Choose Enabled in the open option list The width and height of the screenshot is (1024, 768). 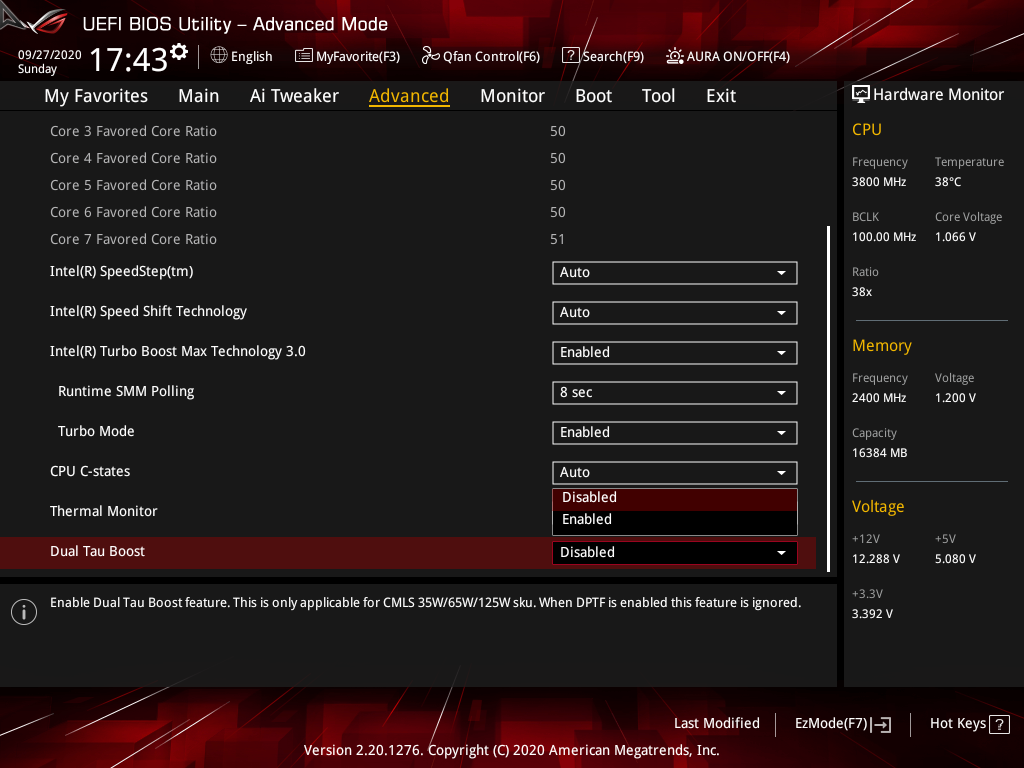pyautogui.click(x=675, y=520)
